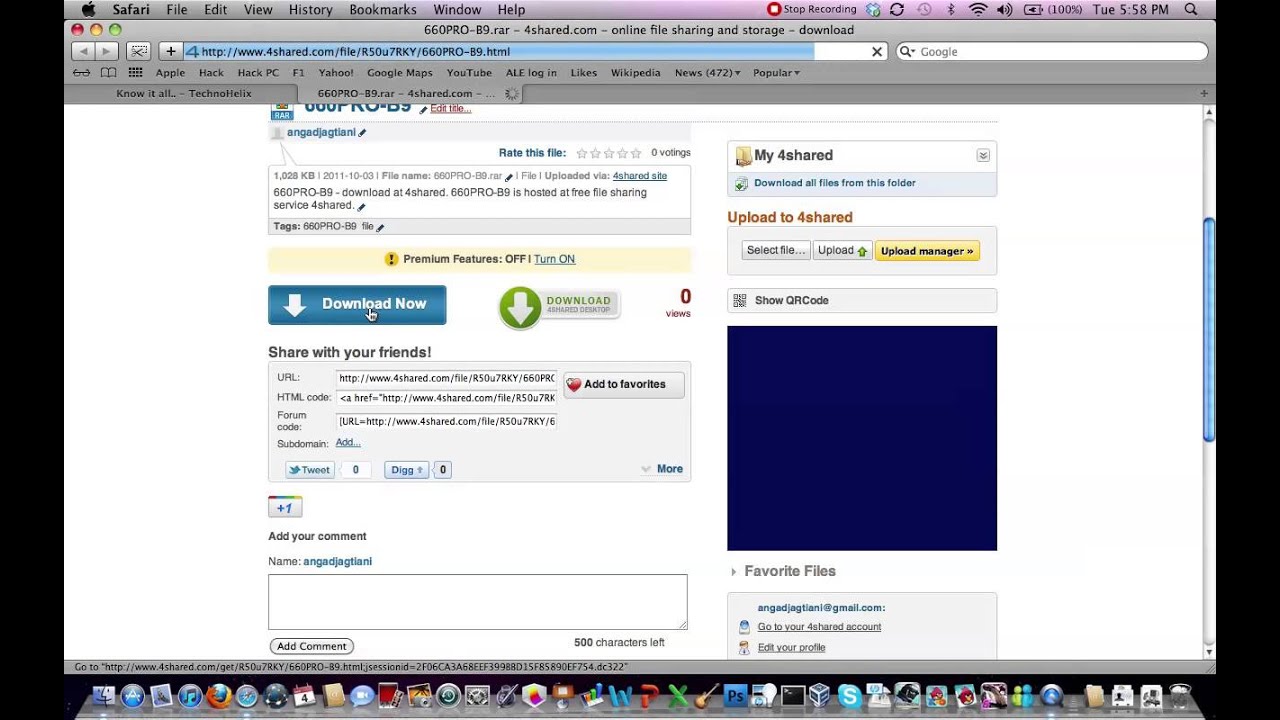The height and width of the screenshot is (720, 1280).
Task: Click the Subdomain Add... link
Action: click(x=348, y=443)
